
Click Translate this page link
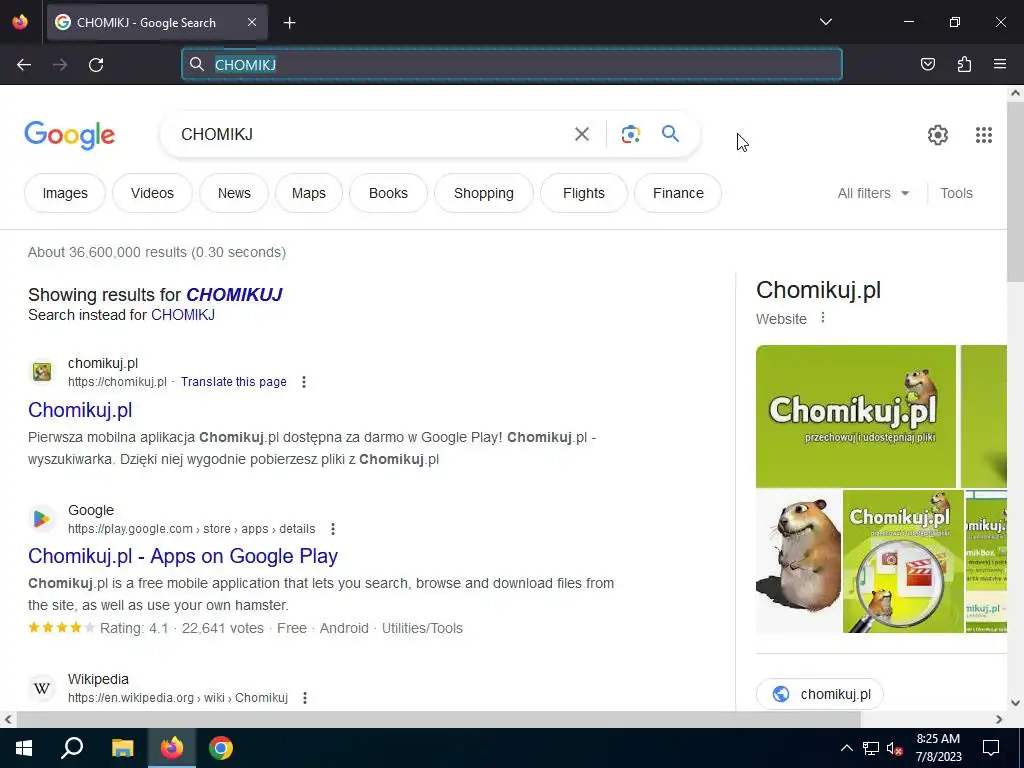click(234, 382)
